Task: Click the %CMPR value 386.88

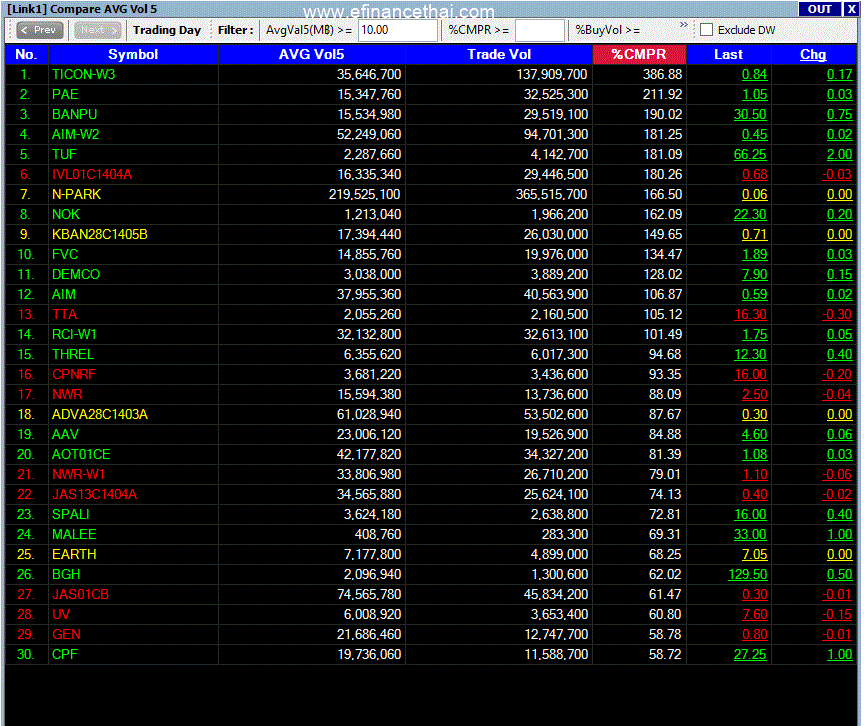Action: coord(662,74)
